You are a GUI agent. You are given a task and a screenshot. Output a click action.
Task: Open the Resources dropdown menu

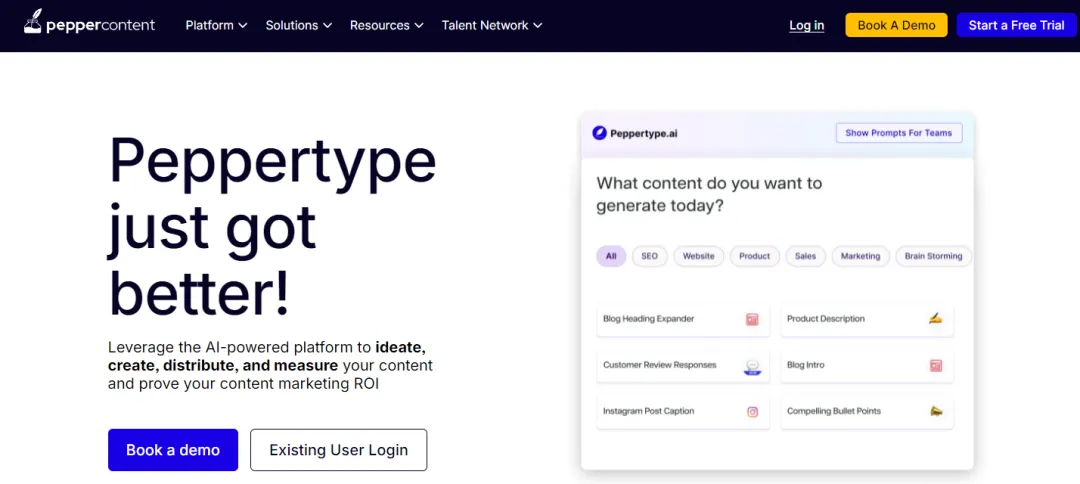386,25
